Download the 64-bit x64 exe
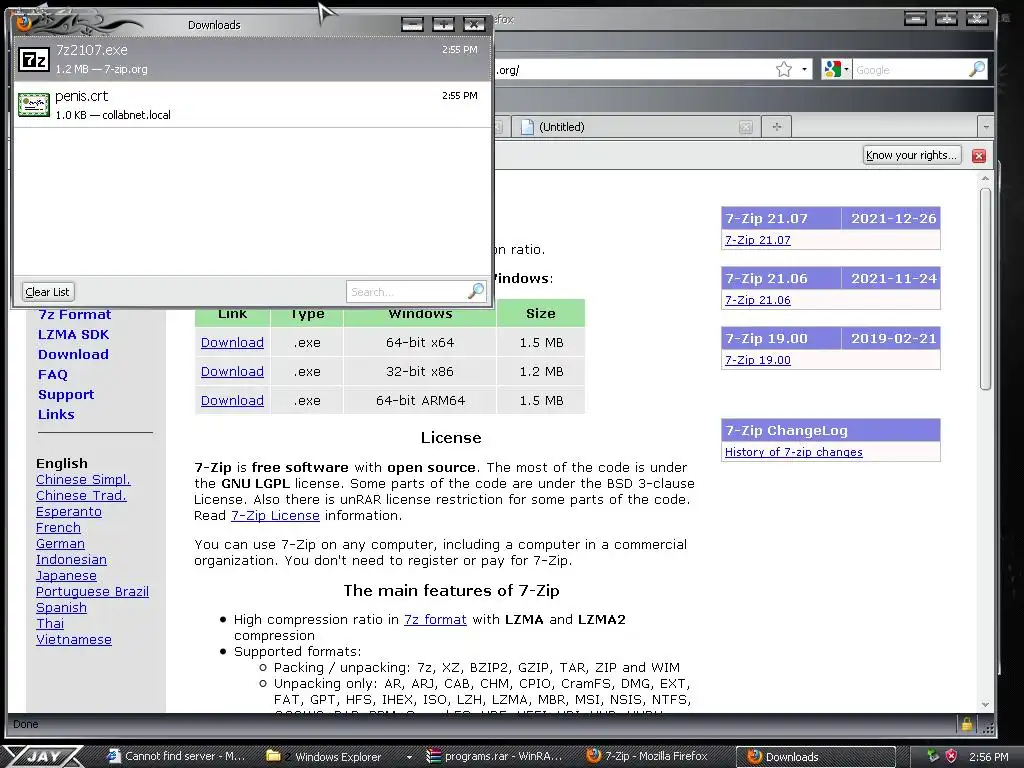 pyautogui.click(x=232, y=342)
